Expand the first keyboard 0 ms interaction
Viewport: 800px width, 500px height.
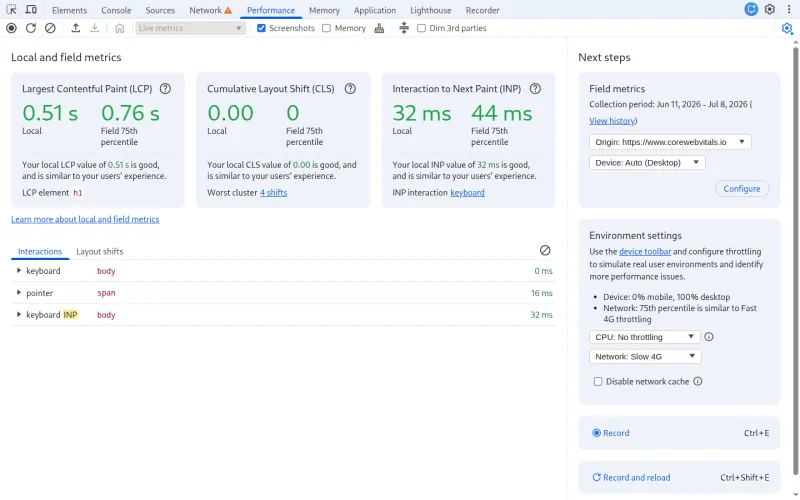pos(19,270)
